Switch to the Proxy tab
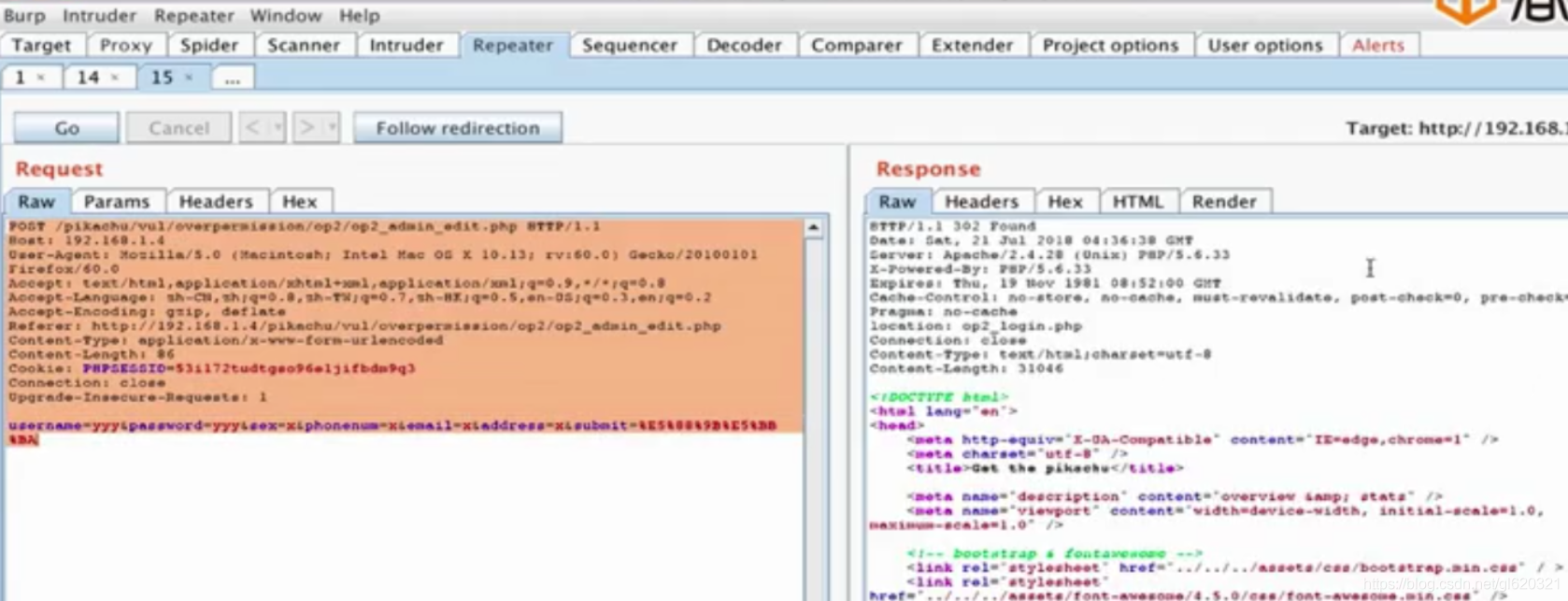 tap(126, 45)
